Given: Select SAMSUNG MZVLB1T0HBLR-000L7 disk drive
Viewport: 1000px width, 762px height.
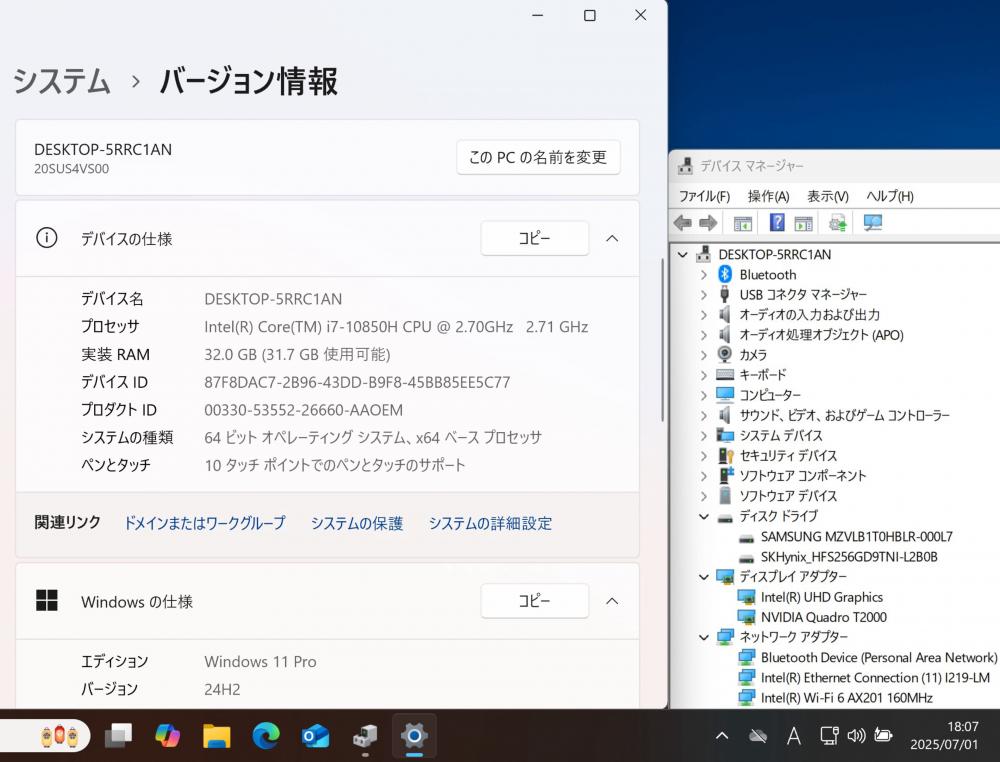Looking at the screenshot, I should tap(857, 537).
